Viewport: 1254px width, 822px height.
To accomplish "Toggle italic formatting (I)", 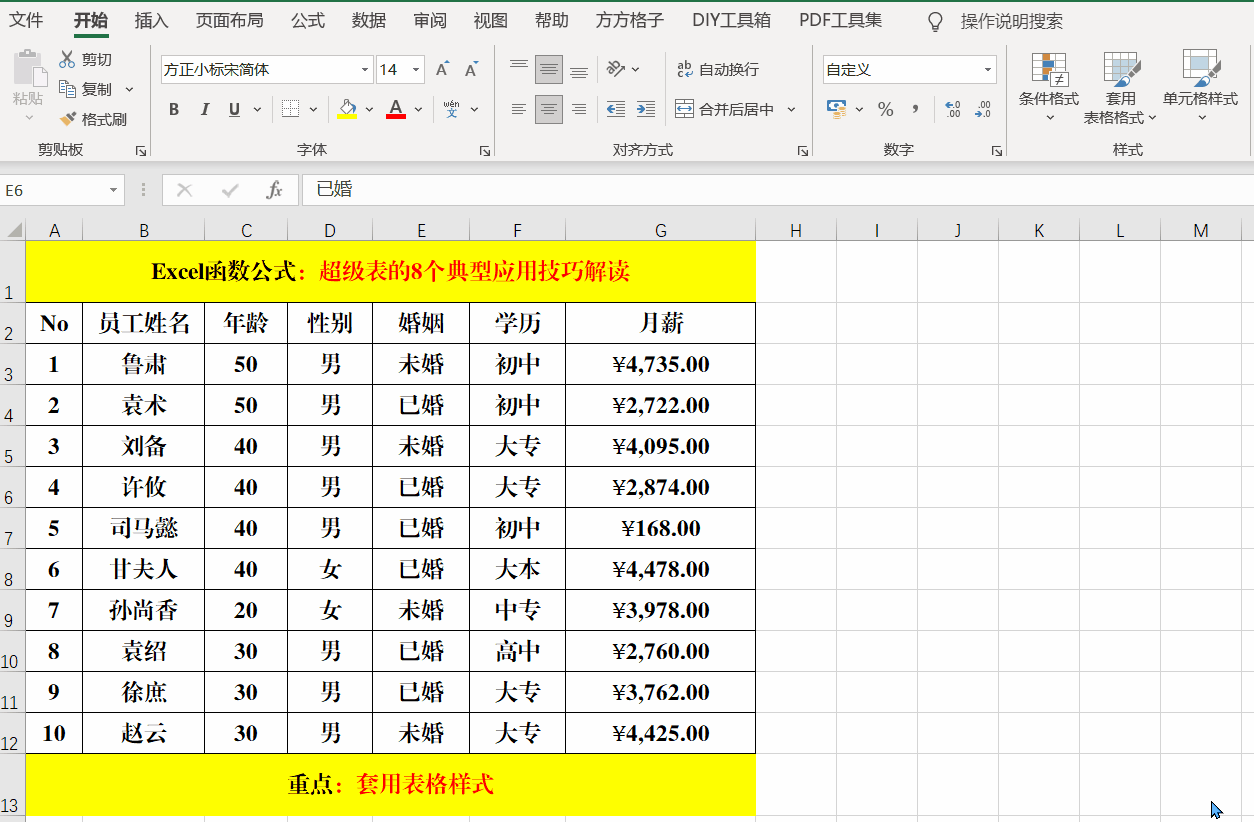I will (204, 109).
